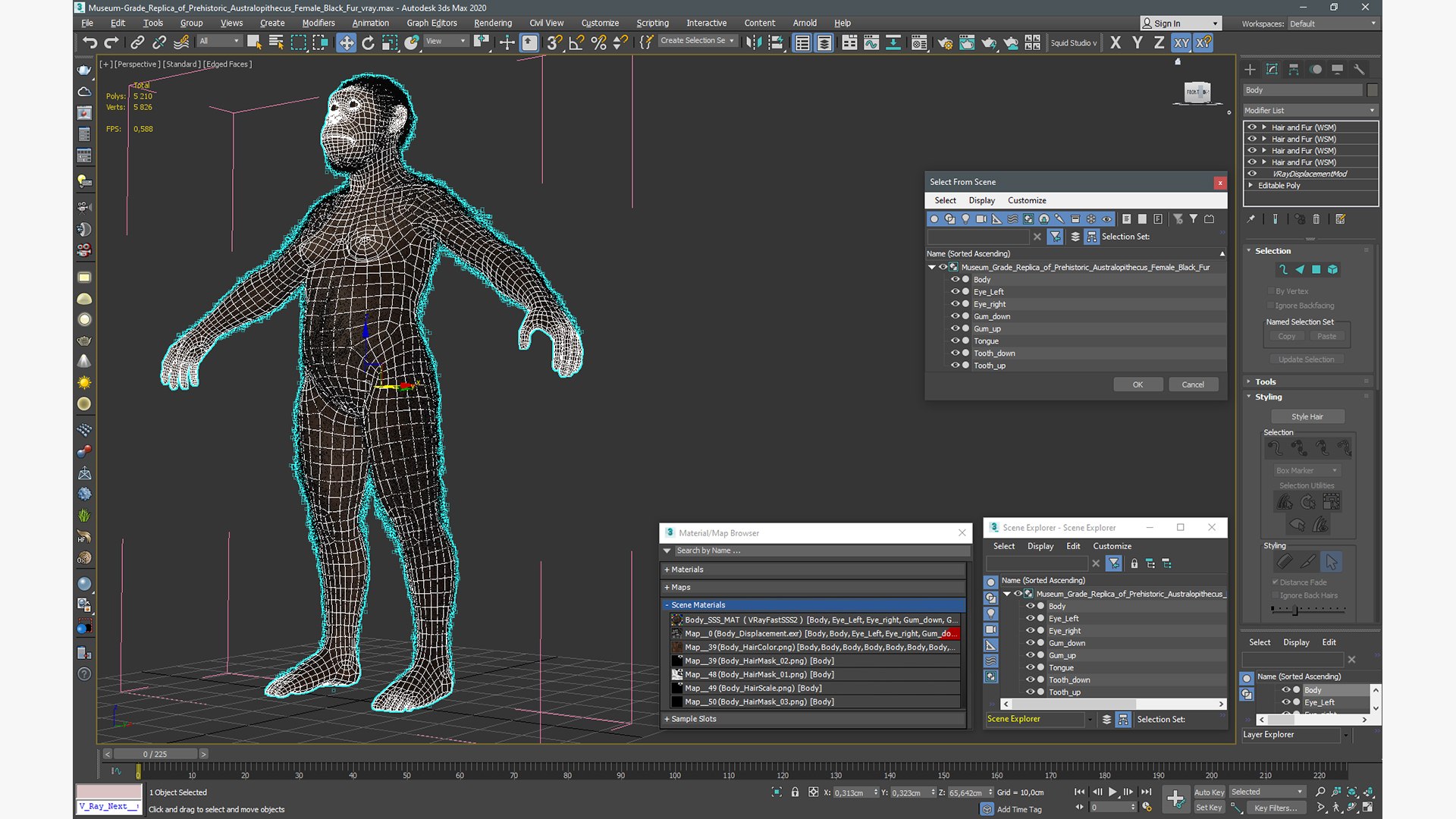
Task: Enable the By Vertex checkbox
Action: point(1271,291)
